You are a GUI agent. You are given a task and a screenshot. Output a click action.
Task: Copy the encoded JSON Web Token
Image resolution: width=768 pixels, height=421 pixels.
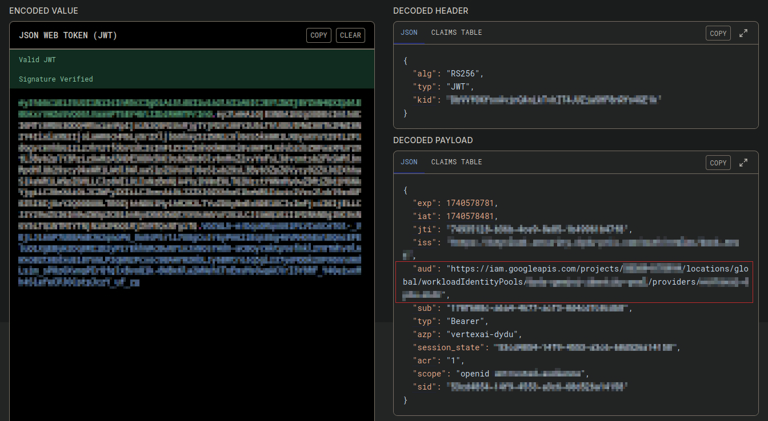click(318, 35)
